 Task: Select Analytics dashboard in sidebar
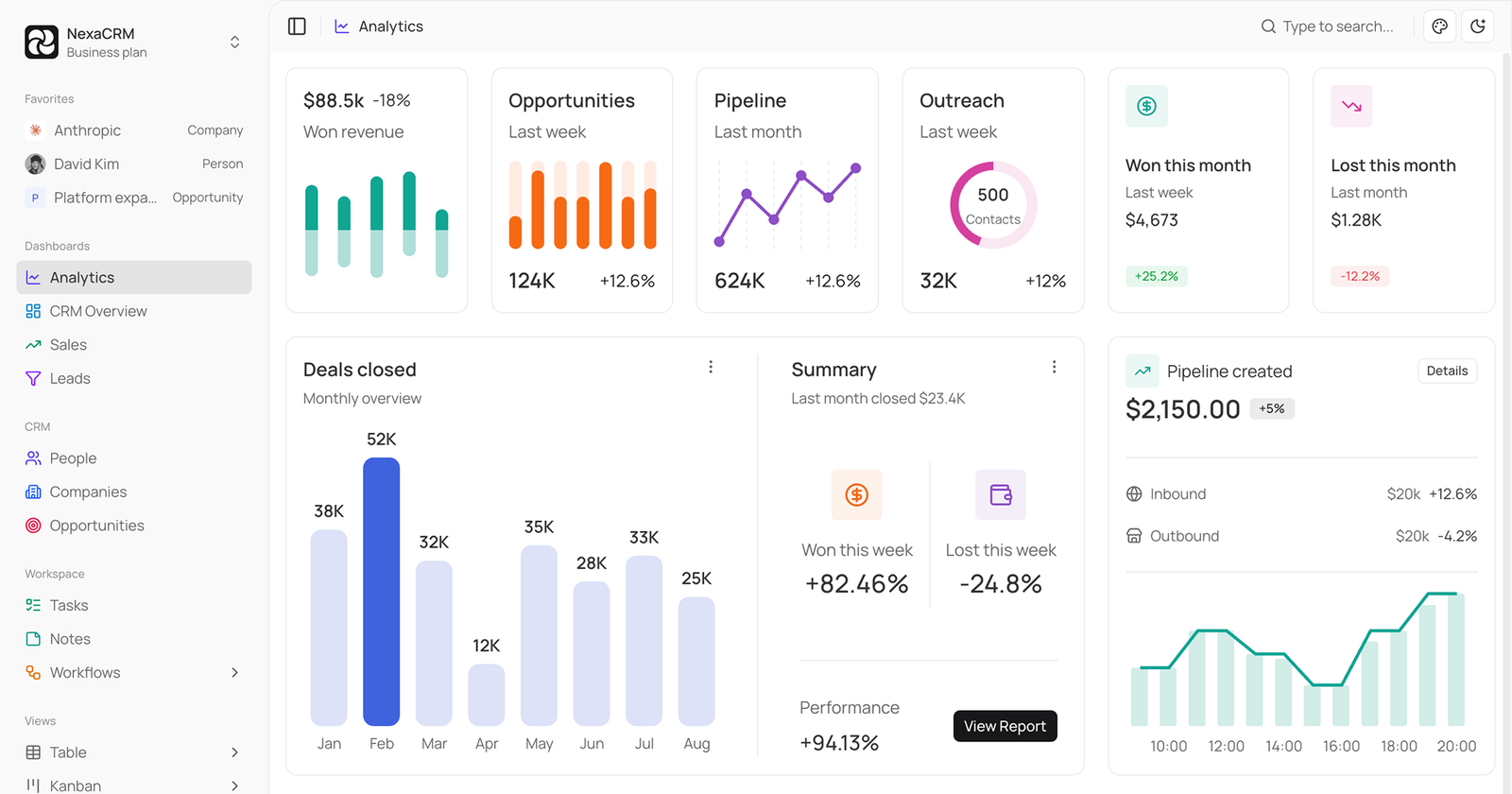[x=134, y=277]
